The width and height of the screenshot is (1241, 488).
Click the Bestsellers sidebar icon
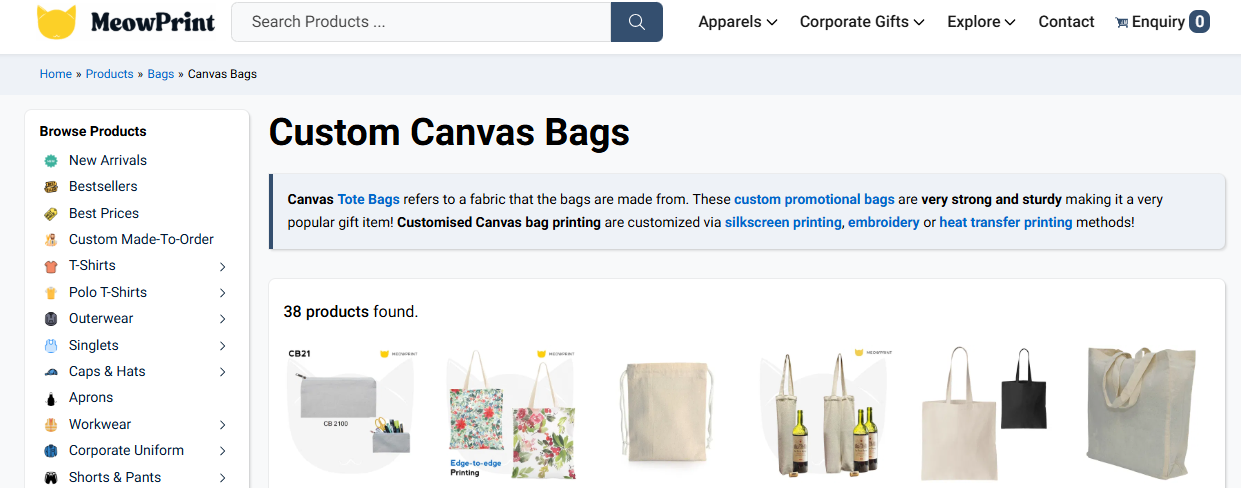point(51,187)
